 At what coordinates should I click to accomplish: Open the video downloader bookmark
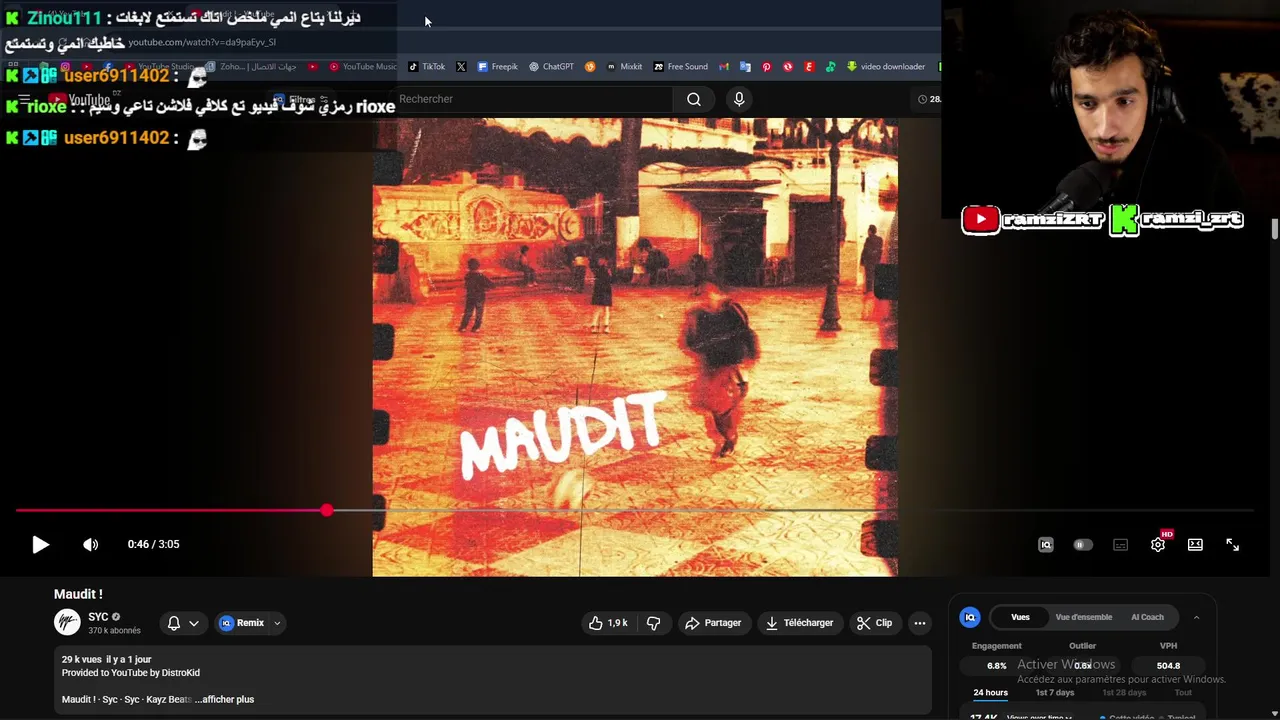pos(886,67)
